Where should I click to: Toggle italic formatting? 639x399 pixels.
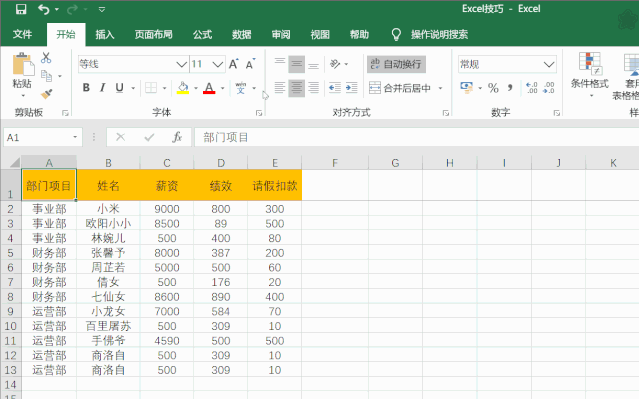[x=102, y=88]
